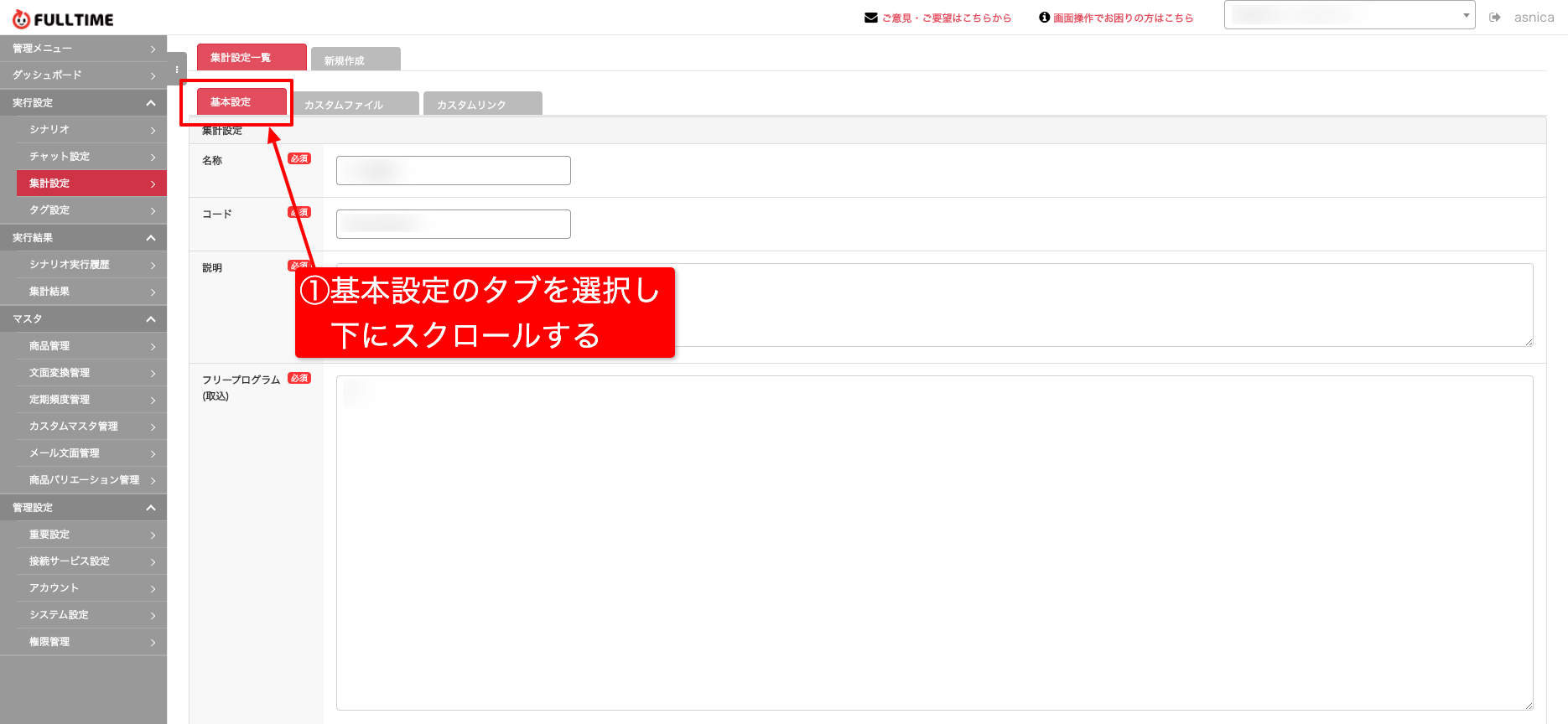Image resolution: width=1568 pixels, height=724 pixels.
Task: Open the 接続サービス設定 sidebar item
Action: click(92, 561)
